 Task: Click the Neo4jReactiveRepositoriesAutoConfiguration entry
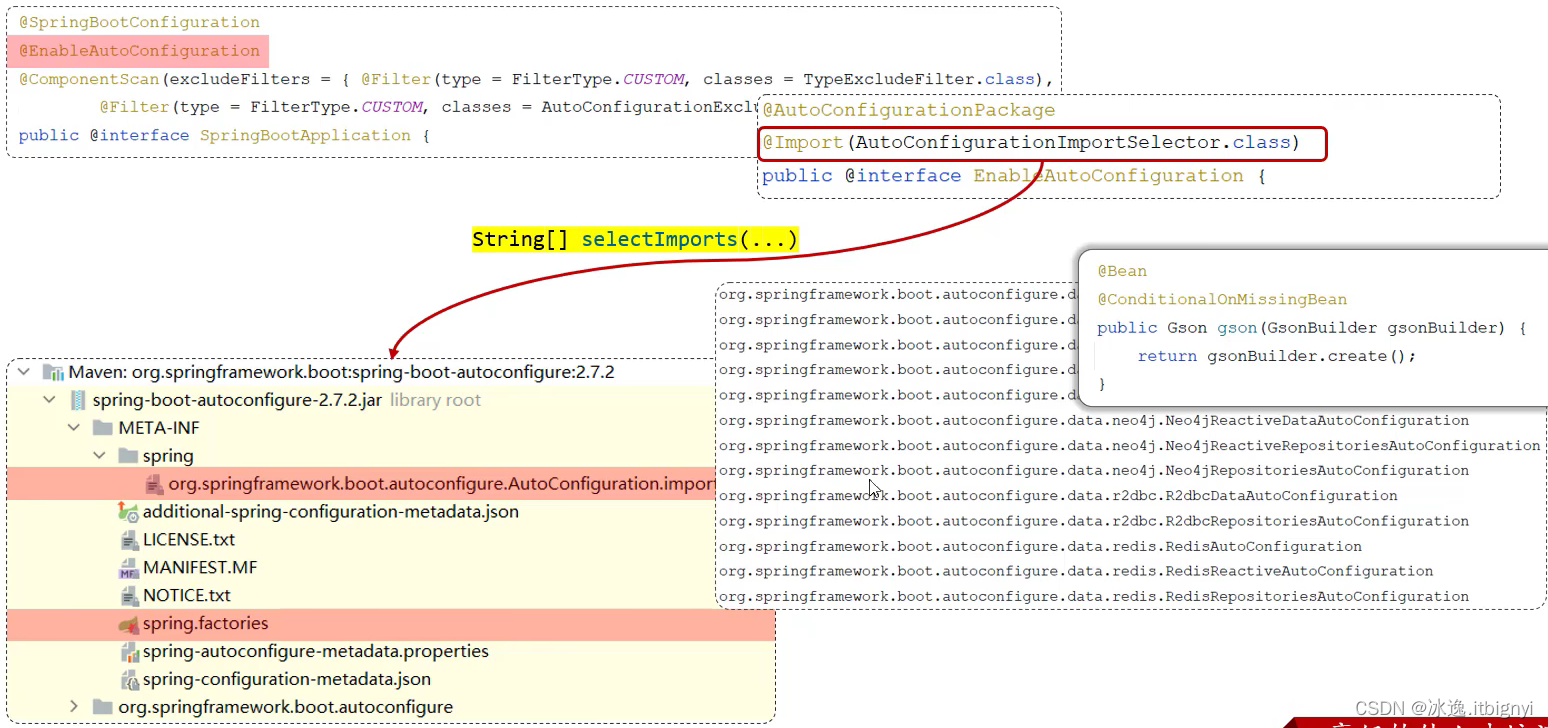tap(1130, 446)
